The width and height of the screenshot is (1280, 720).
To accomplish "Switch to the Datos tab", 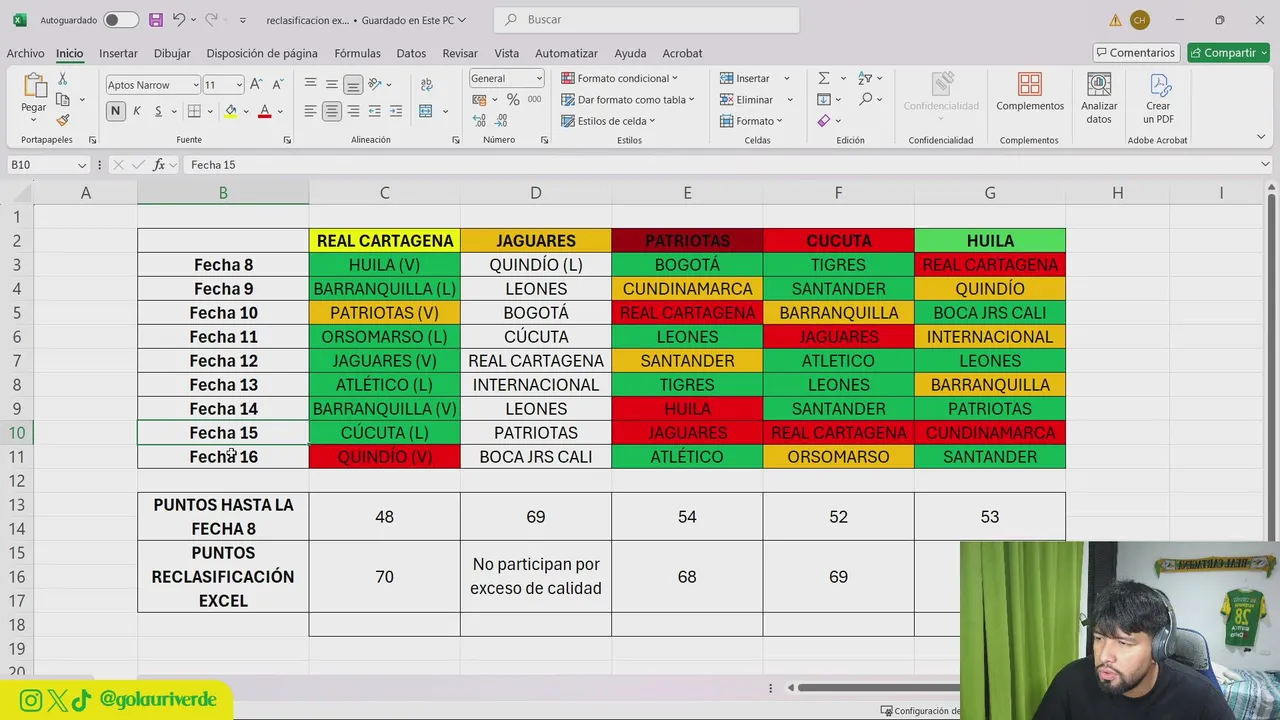I will (x=411, y=53).
